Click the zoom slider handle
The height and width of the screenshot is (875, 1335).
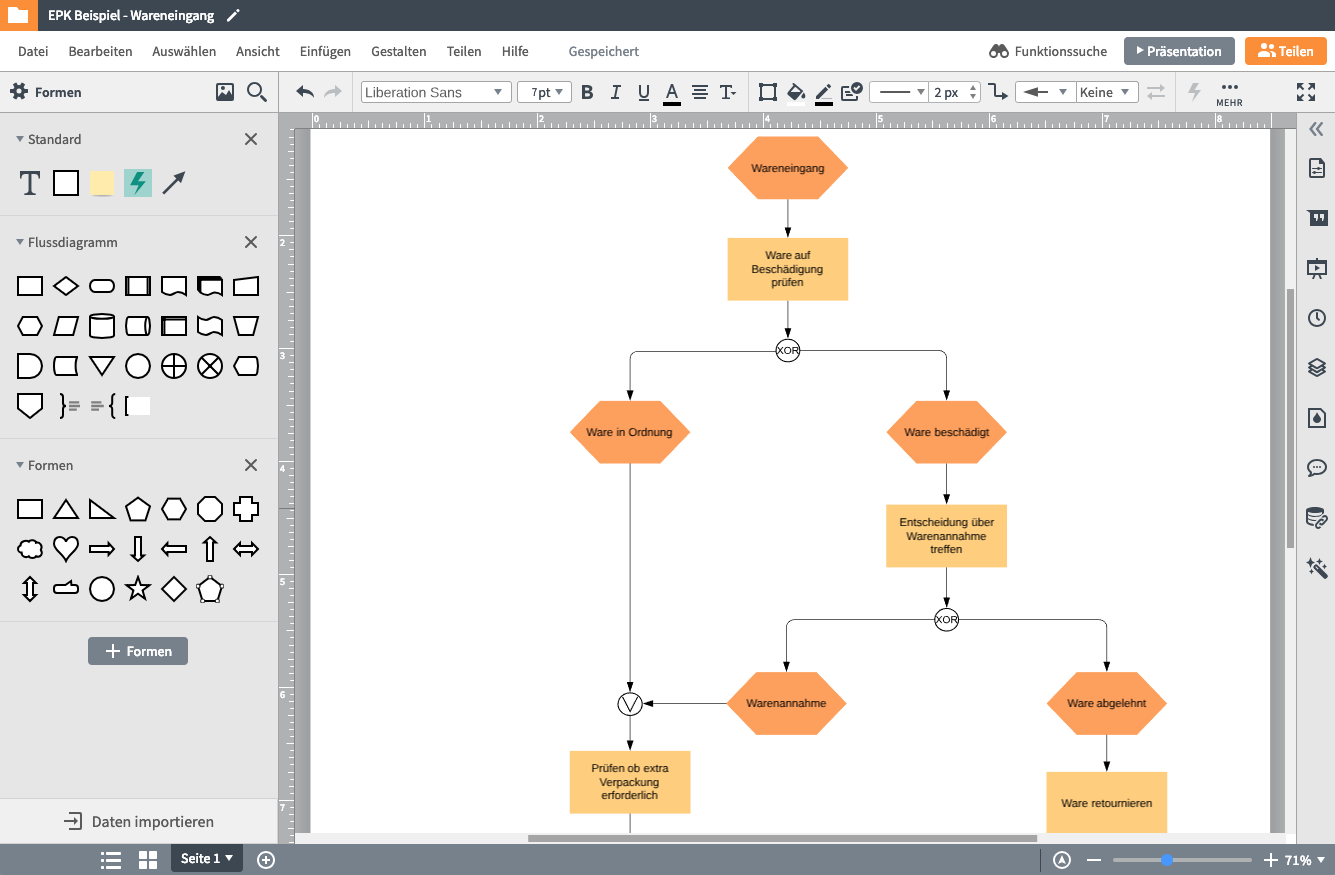pyautogui.click(x=1166, y=860)
